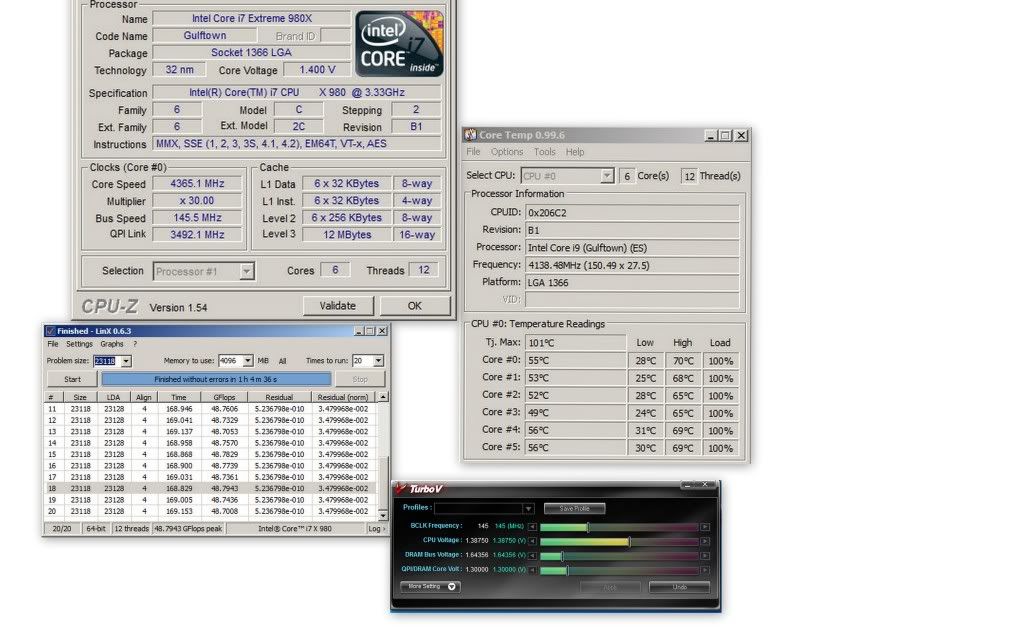This screenshot has width=1024, height=640.
Task: Click the LinX vertical scrollbar thumb
Action: pos(383,483)
